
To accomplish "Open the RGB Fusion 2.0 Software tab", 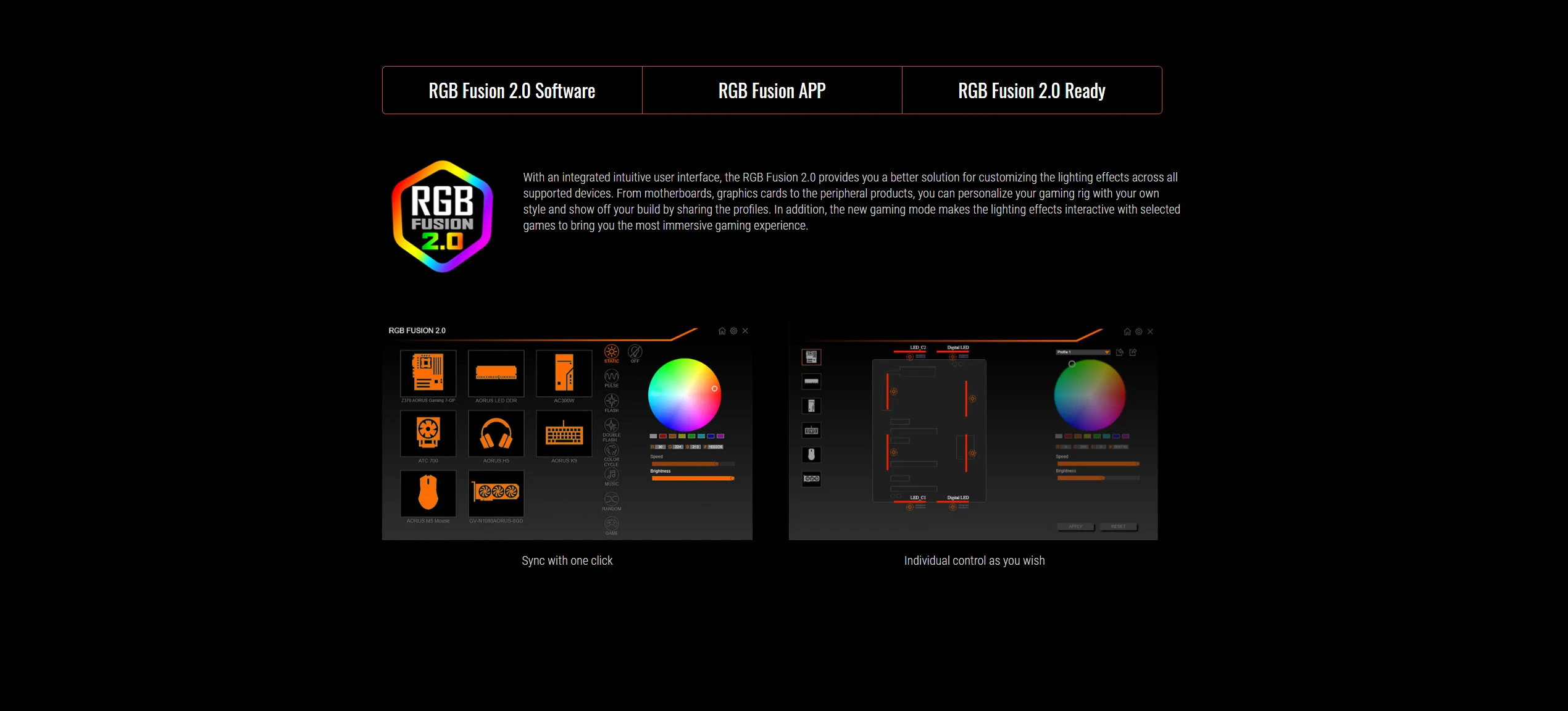I will [512, 91].
